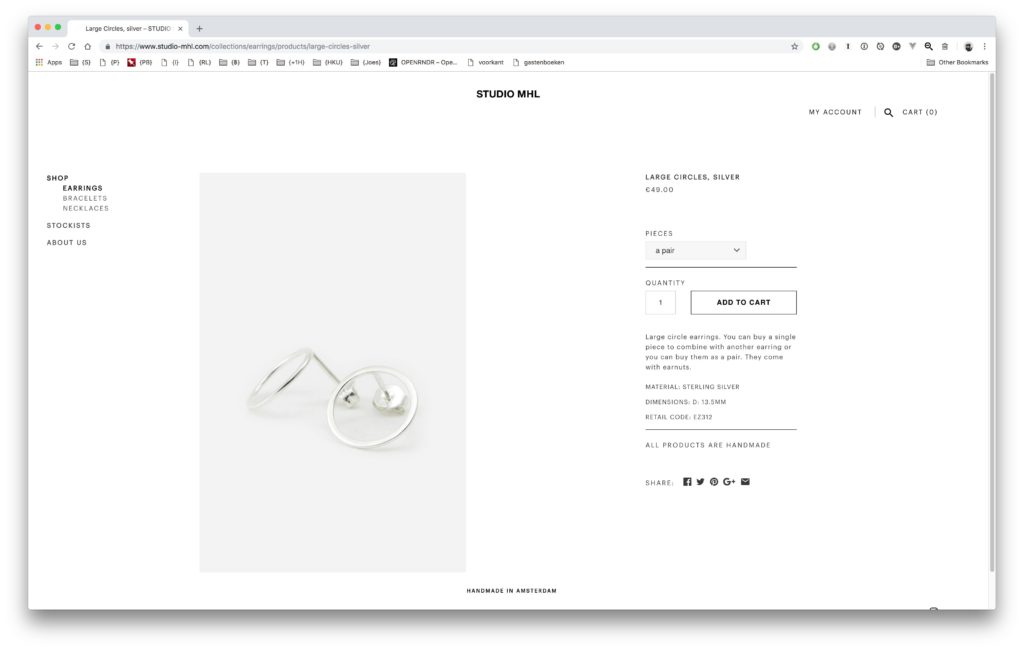Share on Pinterest icon
Image resolution: width=1024 pixels, height=650 pixels.
[714, 481]
